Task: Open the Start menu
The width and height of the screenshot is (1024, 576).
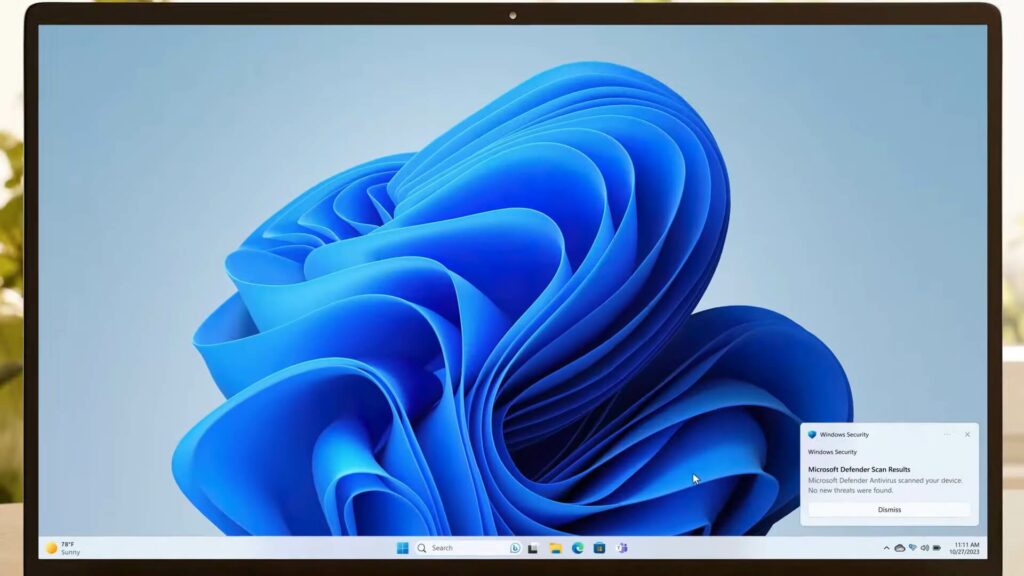Action: pyautogui.click(x=403, y=548)
